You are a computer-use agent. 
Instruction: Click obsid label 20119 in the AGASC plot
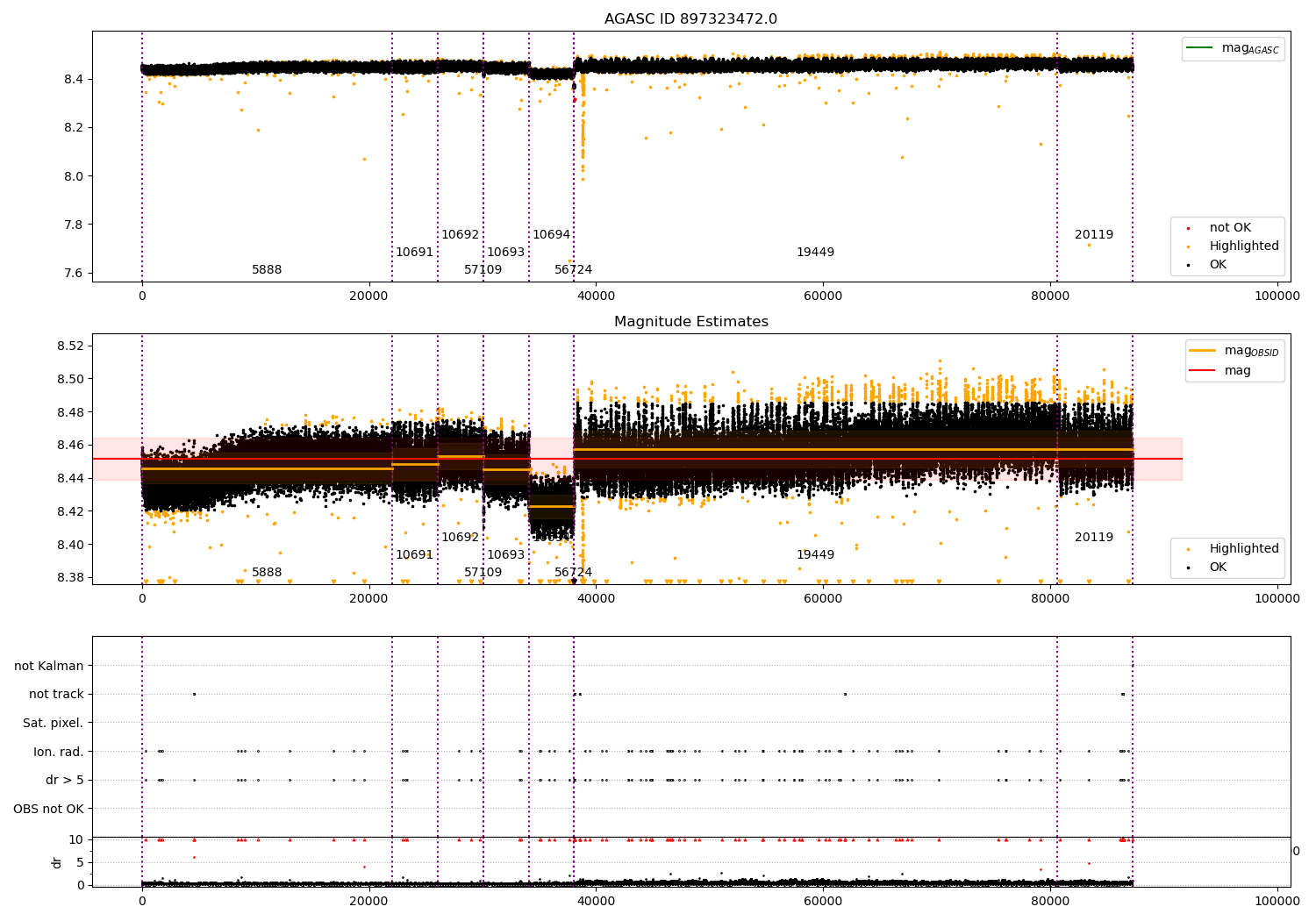(1093, 235)
